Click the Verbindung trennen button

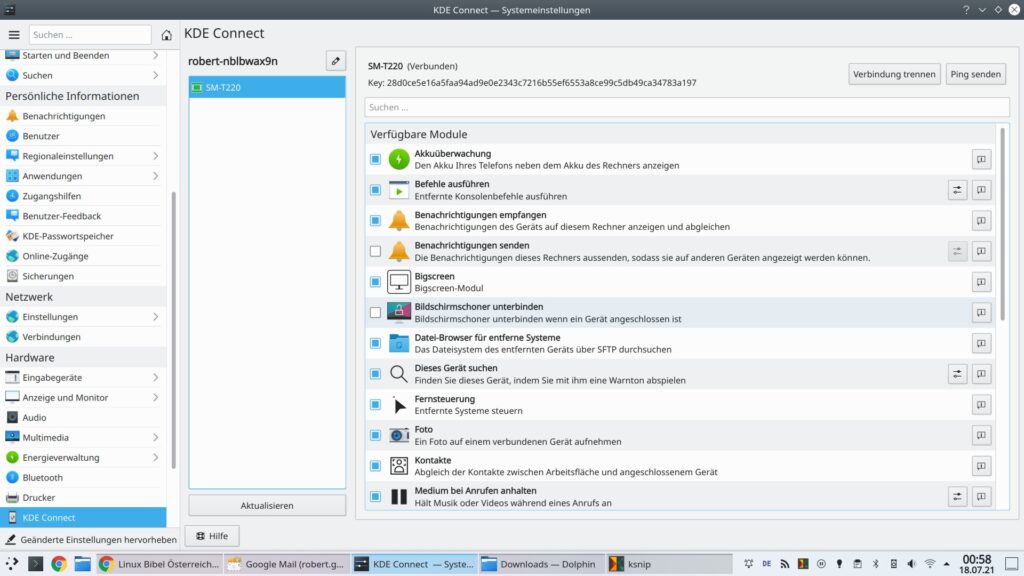[894, 74]
